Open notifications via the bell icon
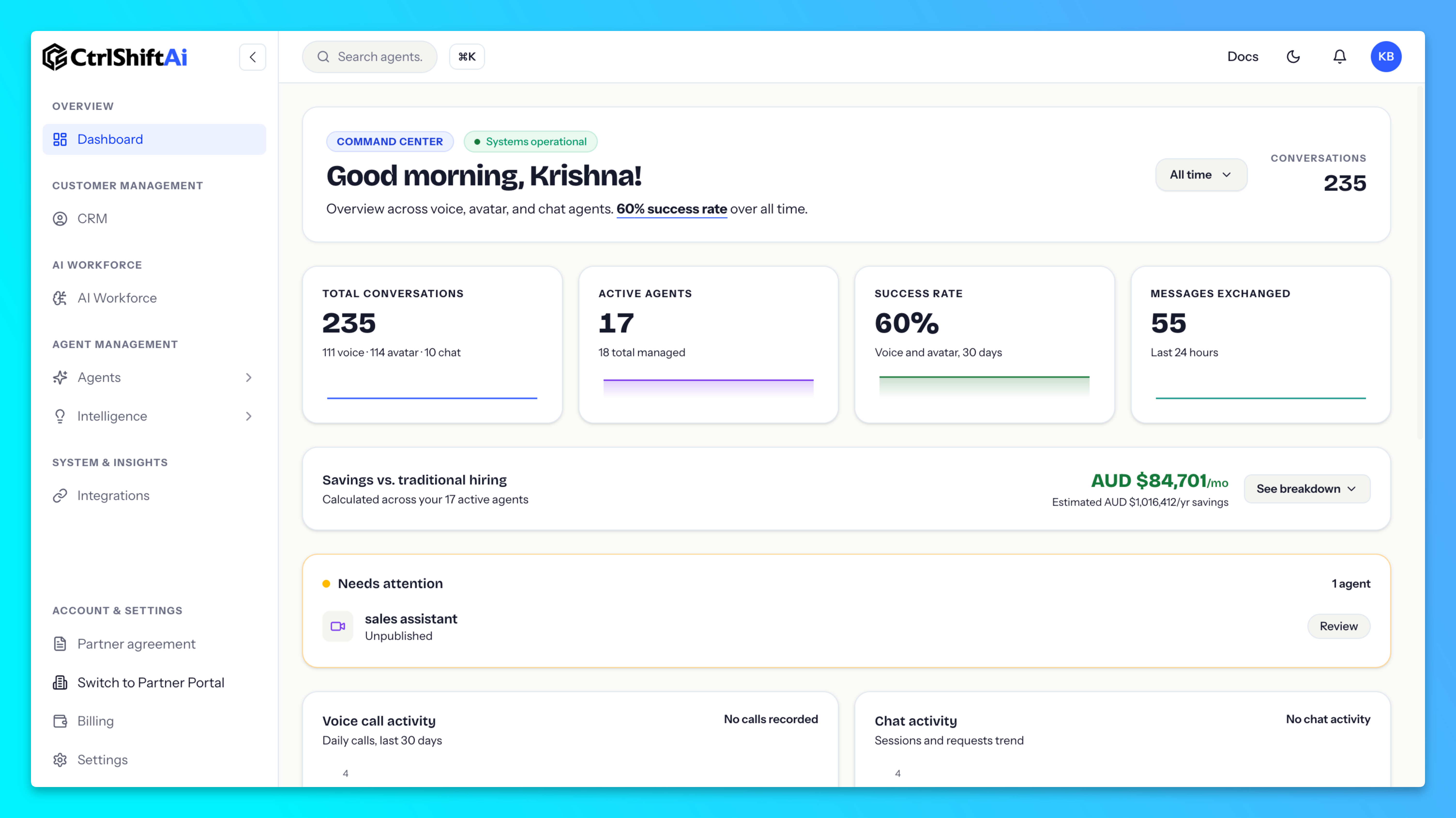This screenshot has width=1456, height=818. click(1340, 57)
